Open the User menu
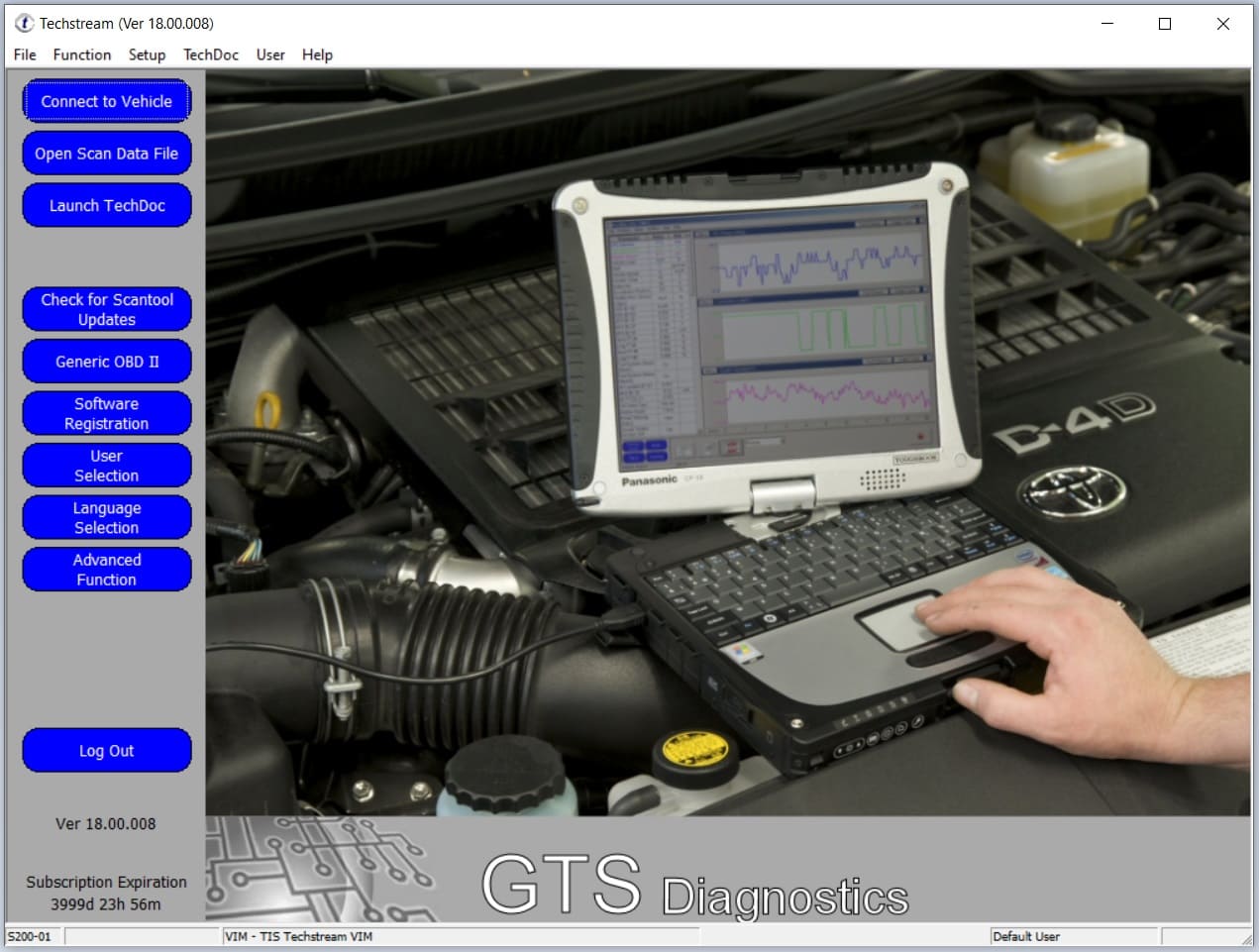1259x952 pixels. click(x=270, y=54)
